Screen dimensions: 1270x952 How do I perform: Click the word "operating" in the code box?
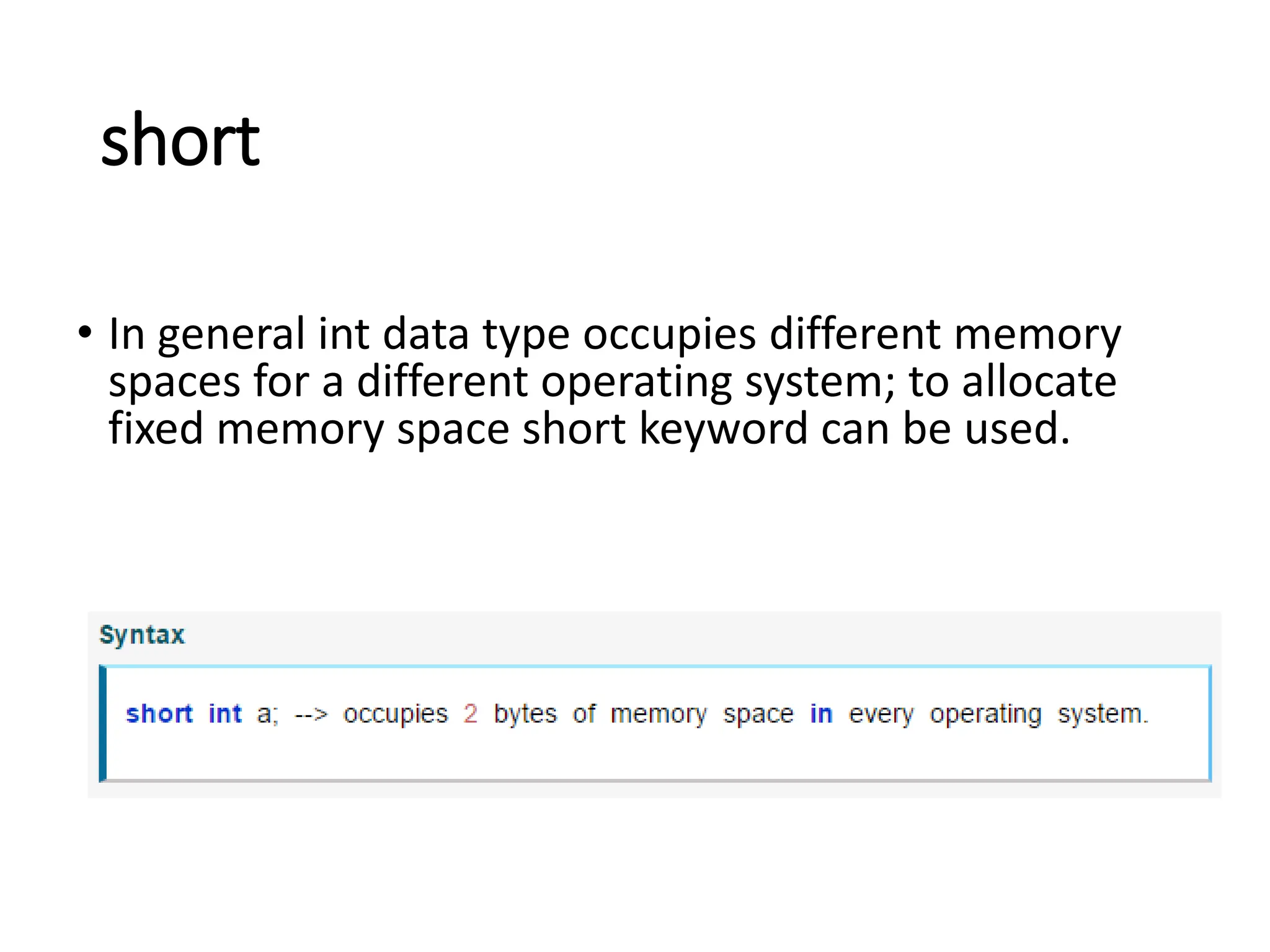click(985, 715)
